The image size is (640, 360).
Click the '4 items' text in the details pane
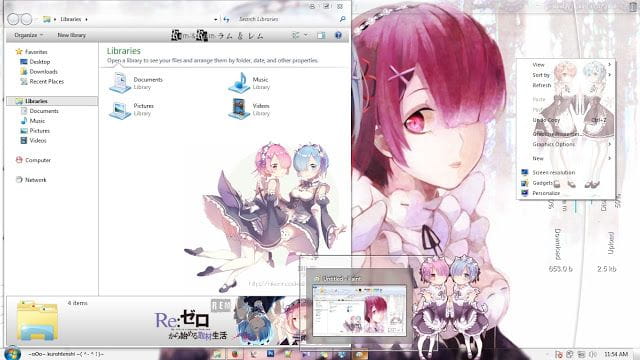(78, 303)
